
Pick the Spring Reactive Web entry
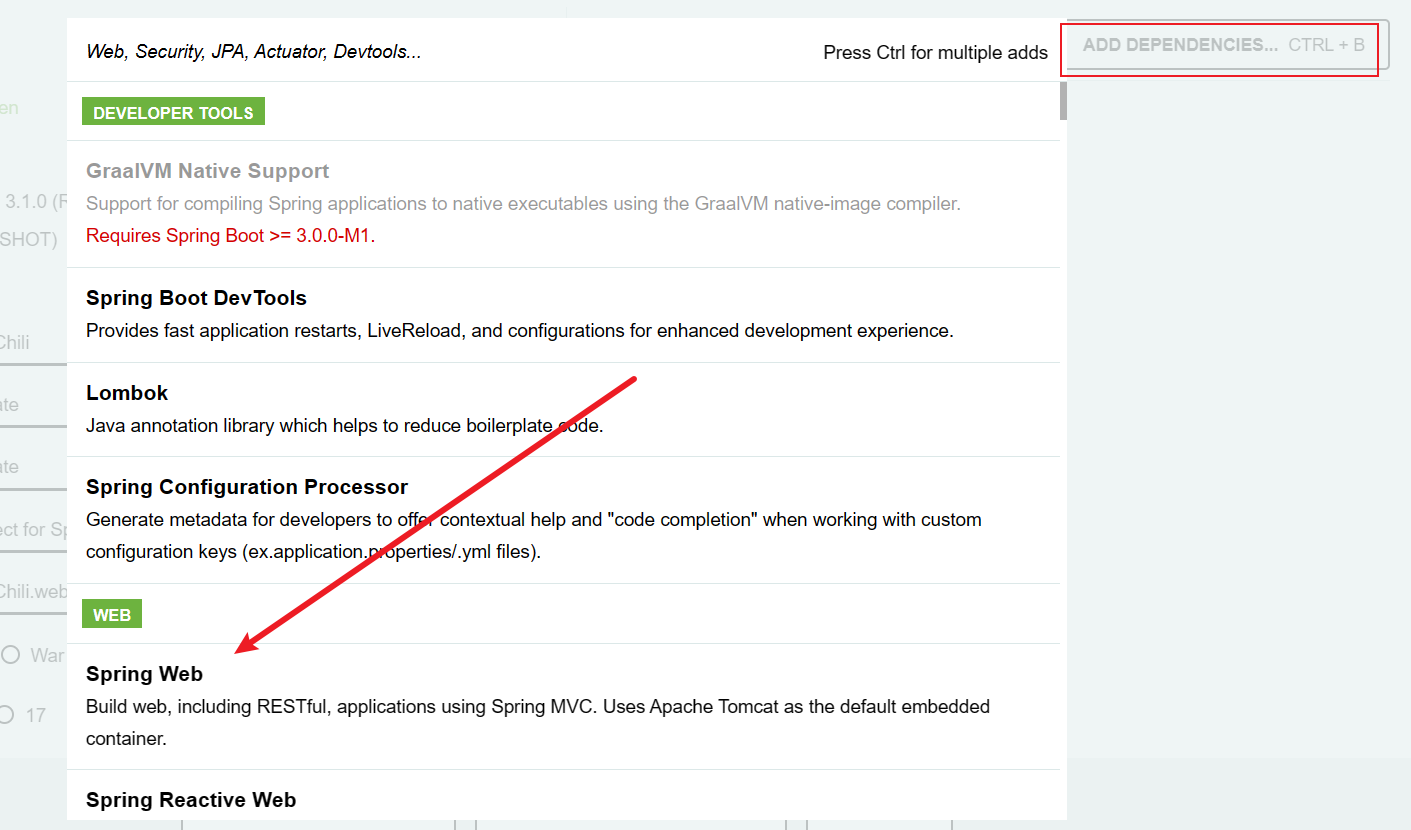[x=191, y=800]
